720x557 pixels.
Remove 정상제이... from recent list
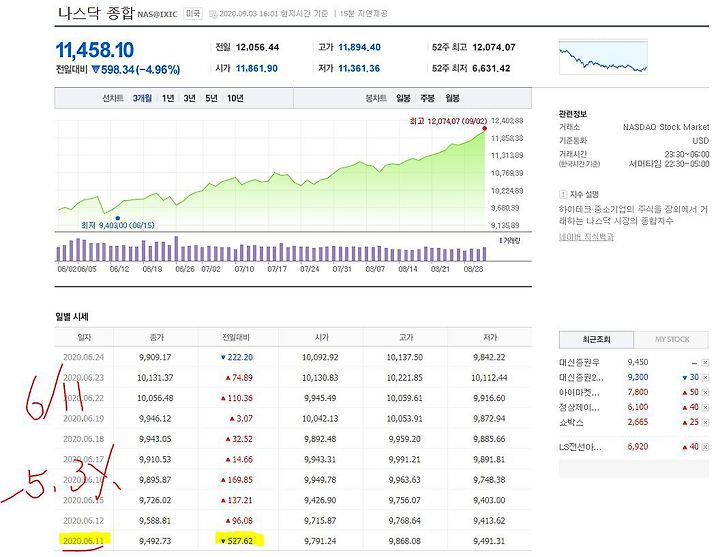click(705, 407)
